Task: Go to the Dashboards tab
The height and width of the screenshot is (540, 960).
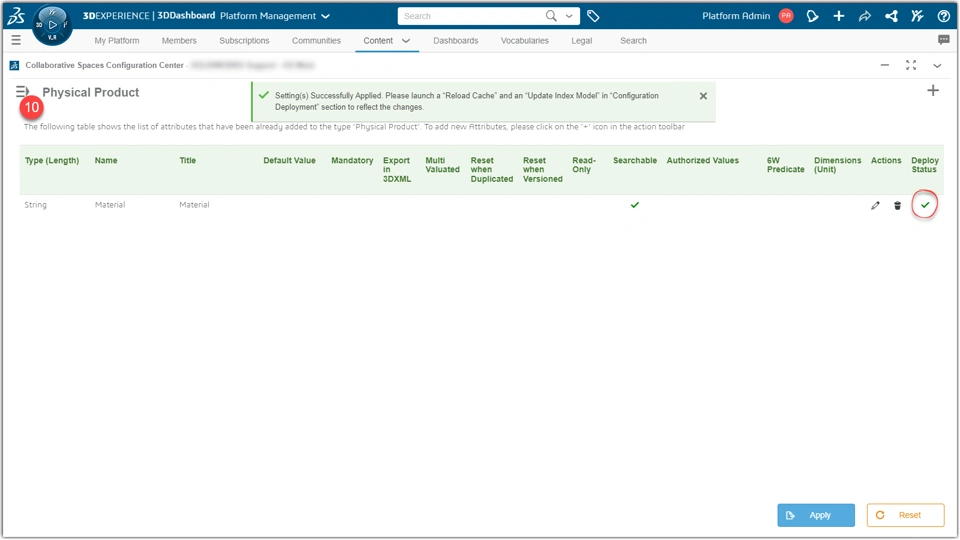Action: 456,40
